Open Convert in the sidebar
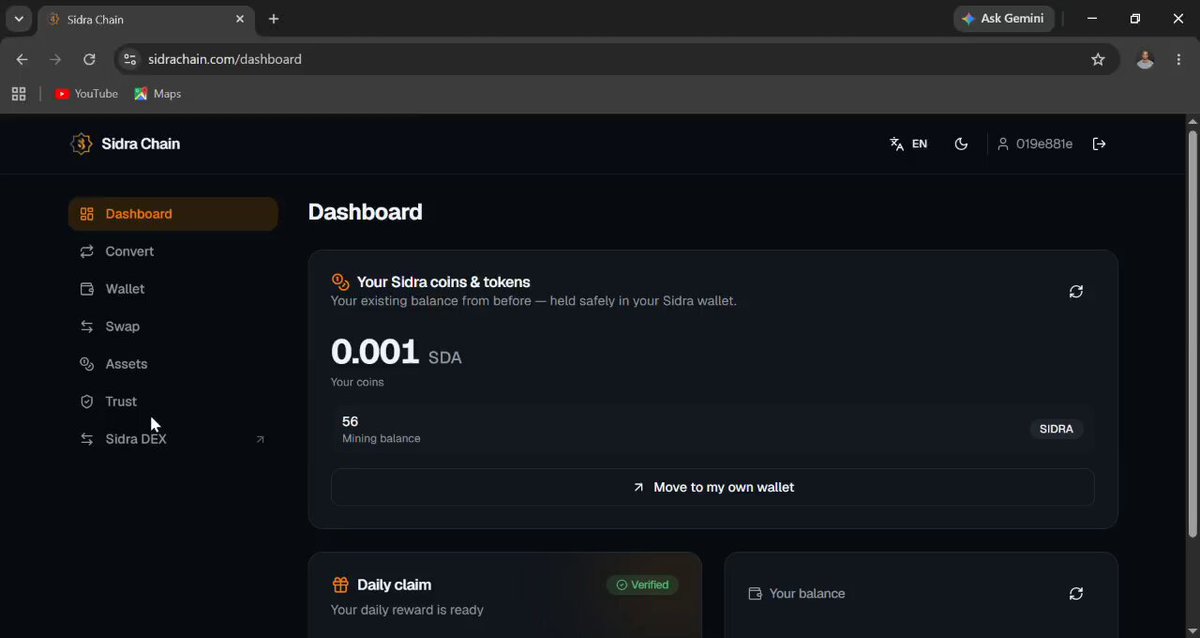This screenshot has height=638, width=1200. 173,251
